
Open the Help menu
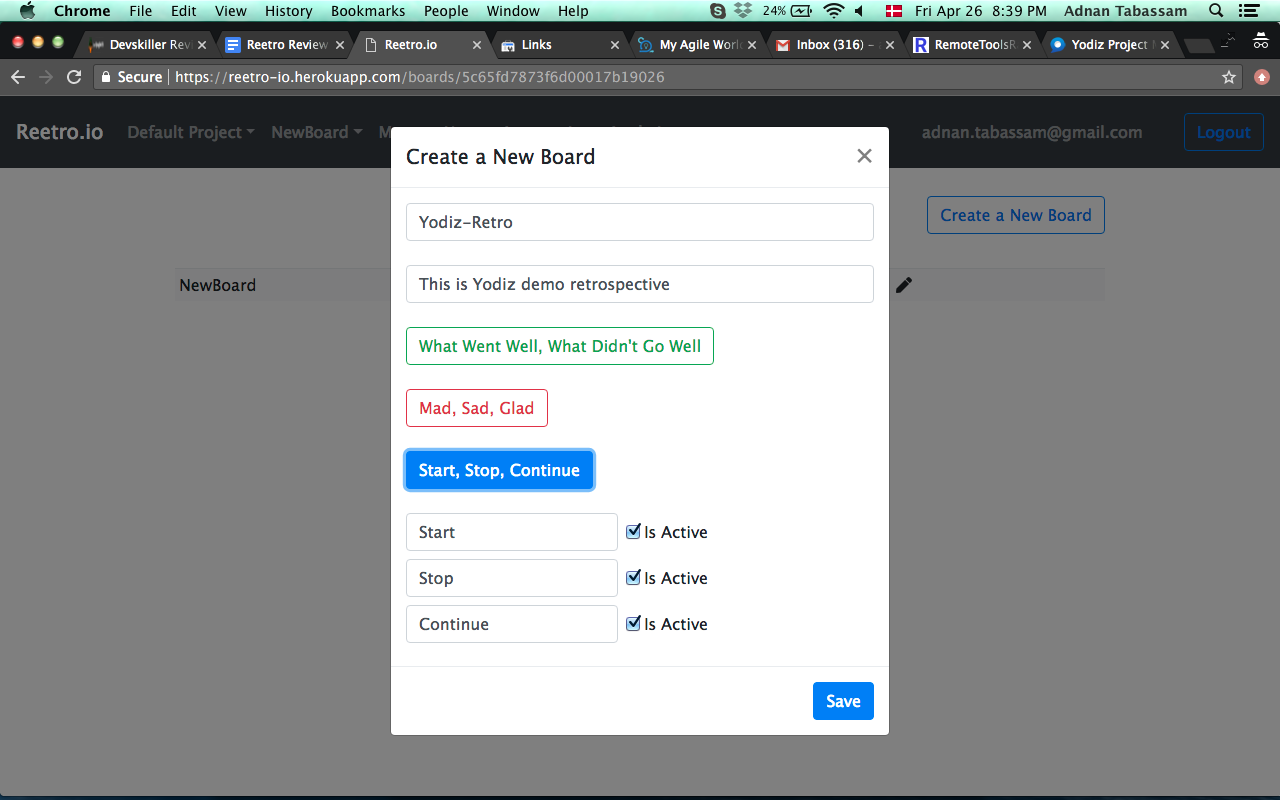pyautogui.click(x=573, y=11)
